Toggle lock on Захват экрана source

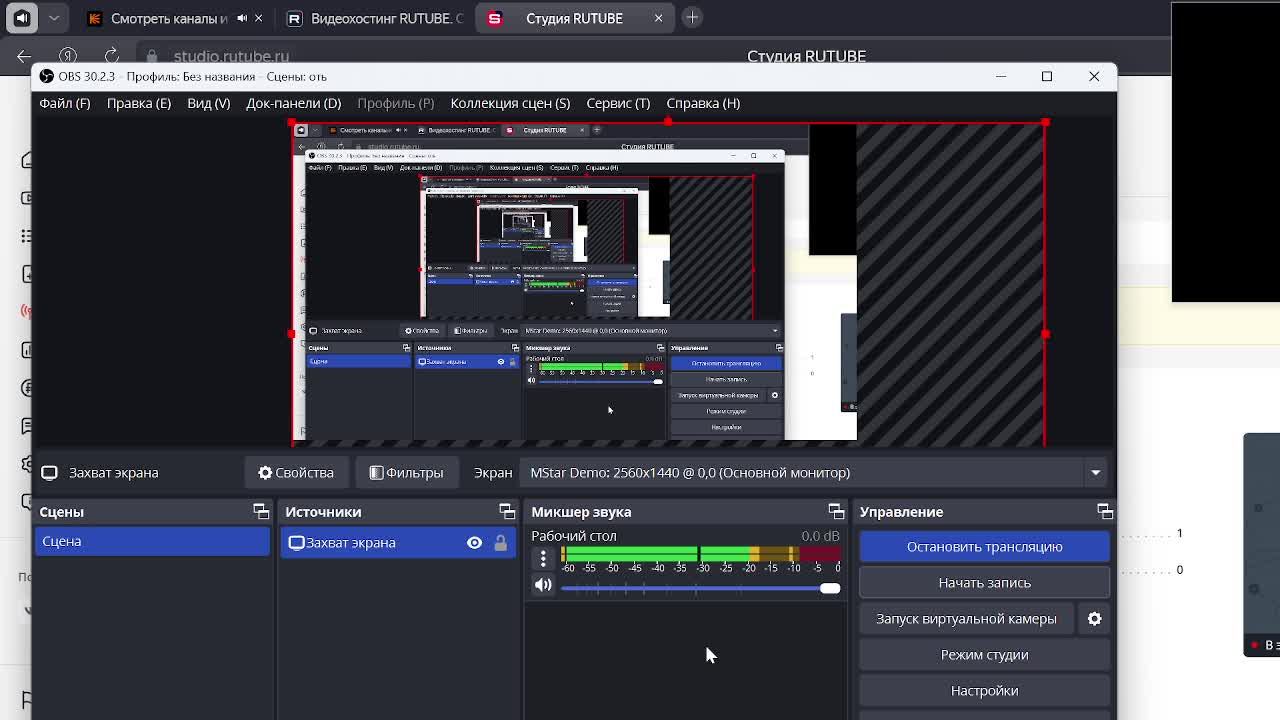coord(500,542)
